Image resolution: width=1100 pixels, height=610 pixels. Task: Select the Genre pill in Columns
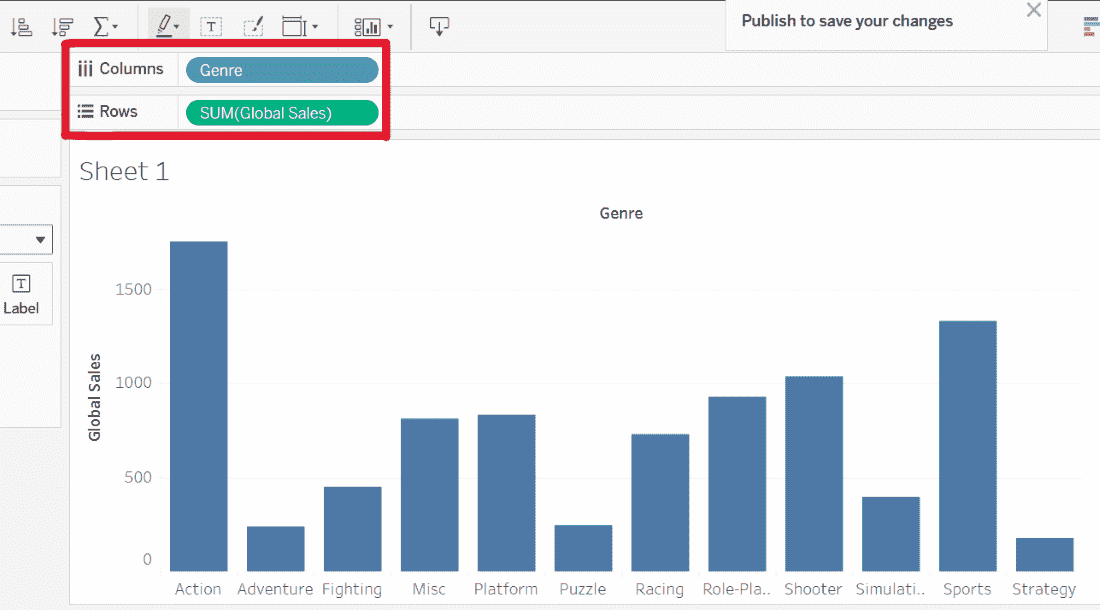tap(282, 70)
